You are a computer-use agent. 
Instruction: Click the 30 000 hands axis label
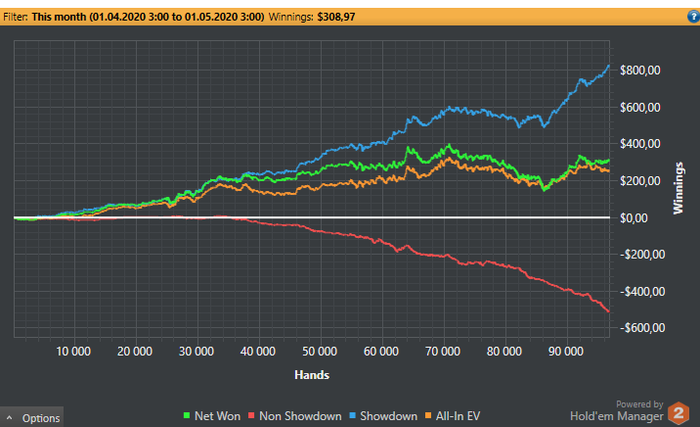[x=196, y=352]
